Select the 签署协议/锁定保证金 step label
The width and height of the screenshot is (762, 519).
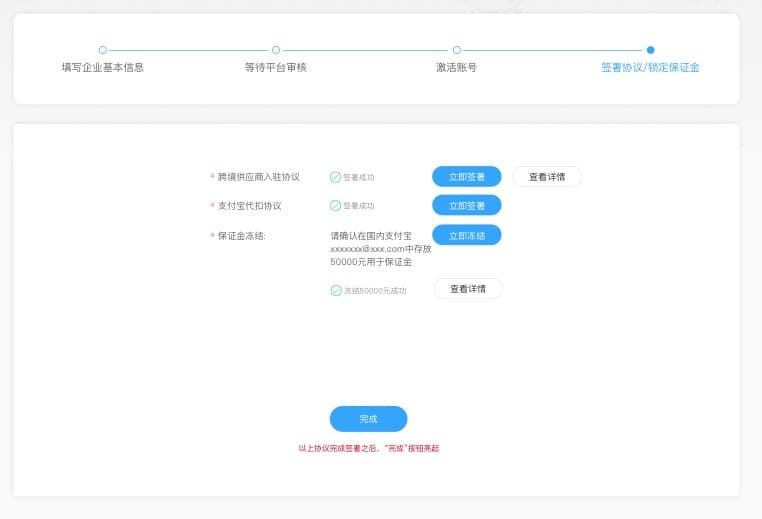pyautogui.click(x=650, y=68)
